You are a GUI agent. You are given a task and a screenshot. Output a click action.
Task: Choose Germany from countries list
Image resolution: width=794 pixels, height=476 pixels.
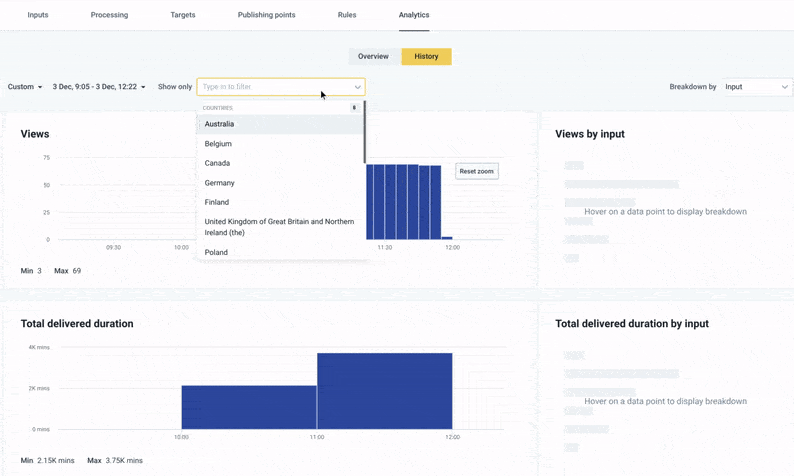click(x=280, y=183)
